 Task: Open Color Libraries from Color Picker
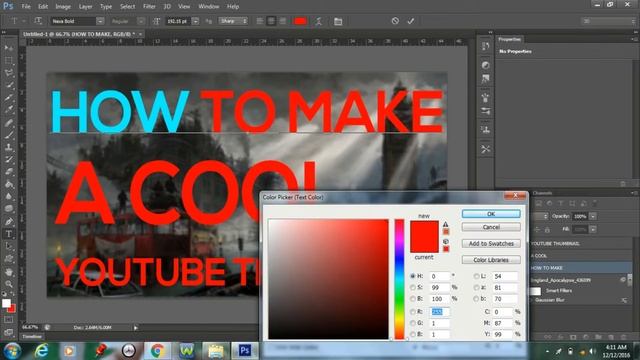(x=491, y=260)
